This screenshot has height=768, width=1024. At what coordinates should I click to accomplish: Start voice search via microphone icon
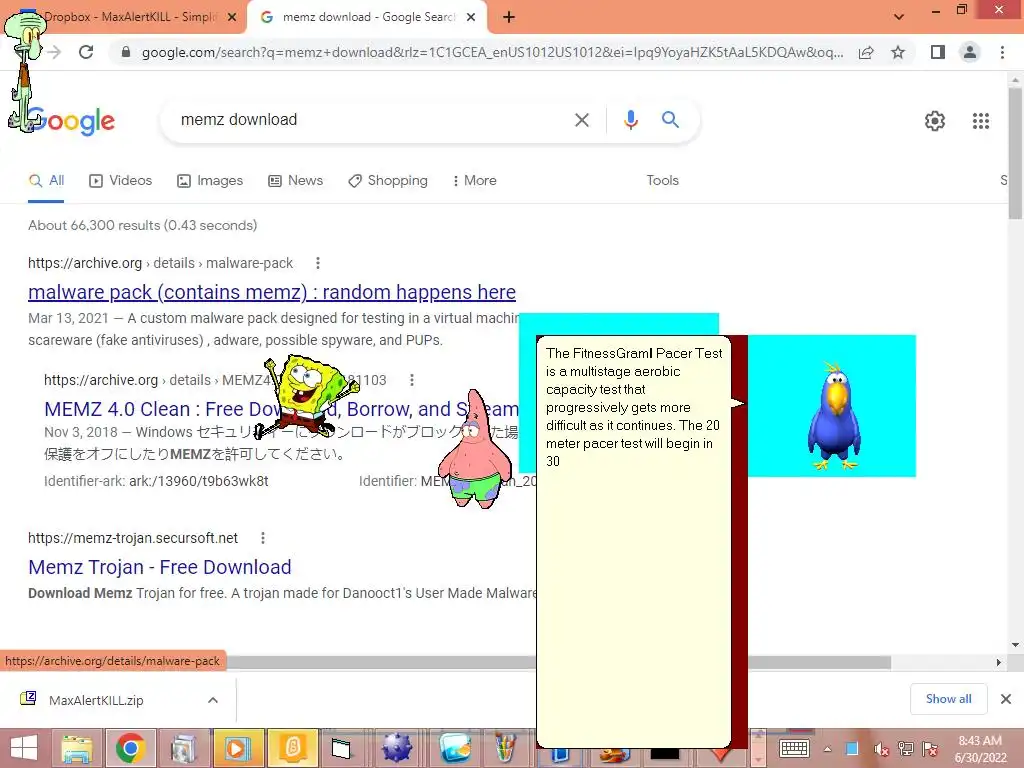[630, 120]
